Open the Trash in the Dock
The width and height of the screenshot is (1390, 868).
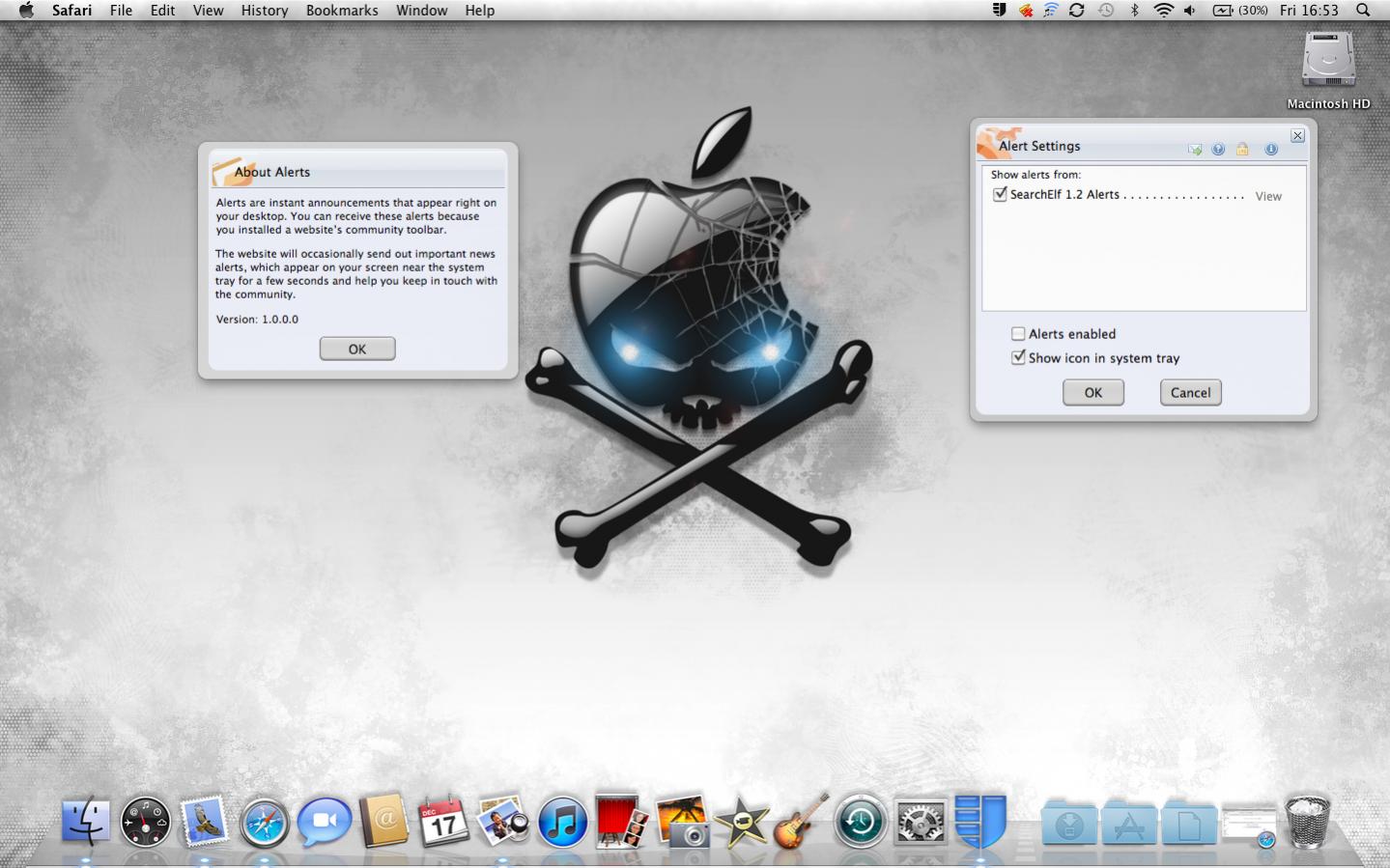pyautogui.click(x=1308, y=822)
